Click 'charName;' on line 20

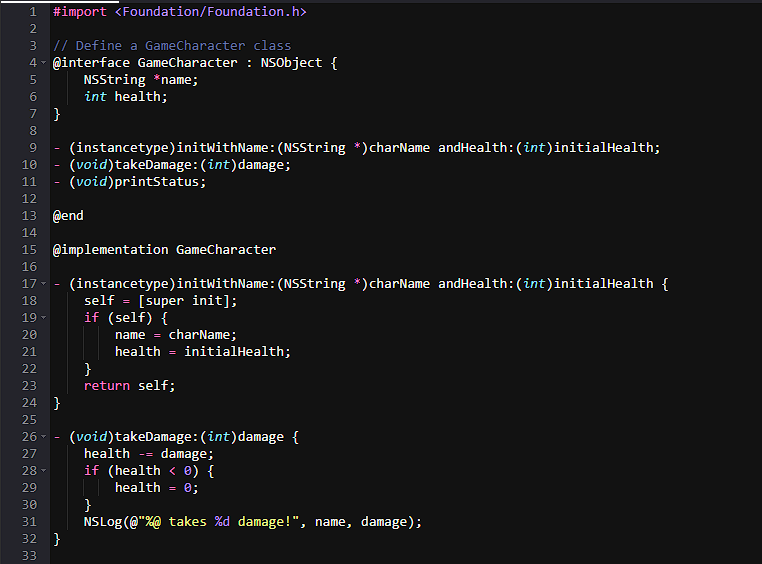pos(203,335)
